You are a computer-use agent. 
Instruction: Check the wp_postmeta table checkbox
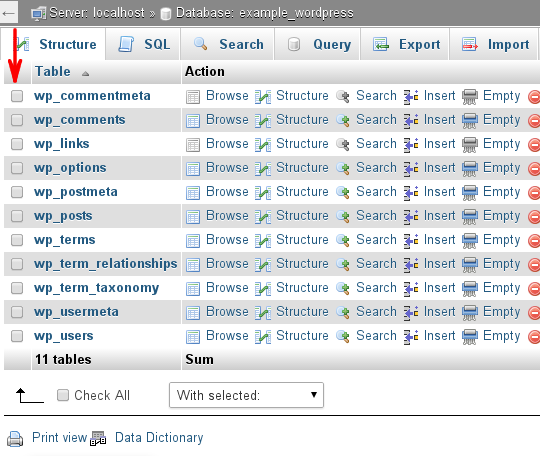17,192
